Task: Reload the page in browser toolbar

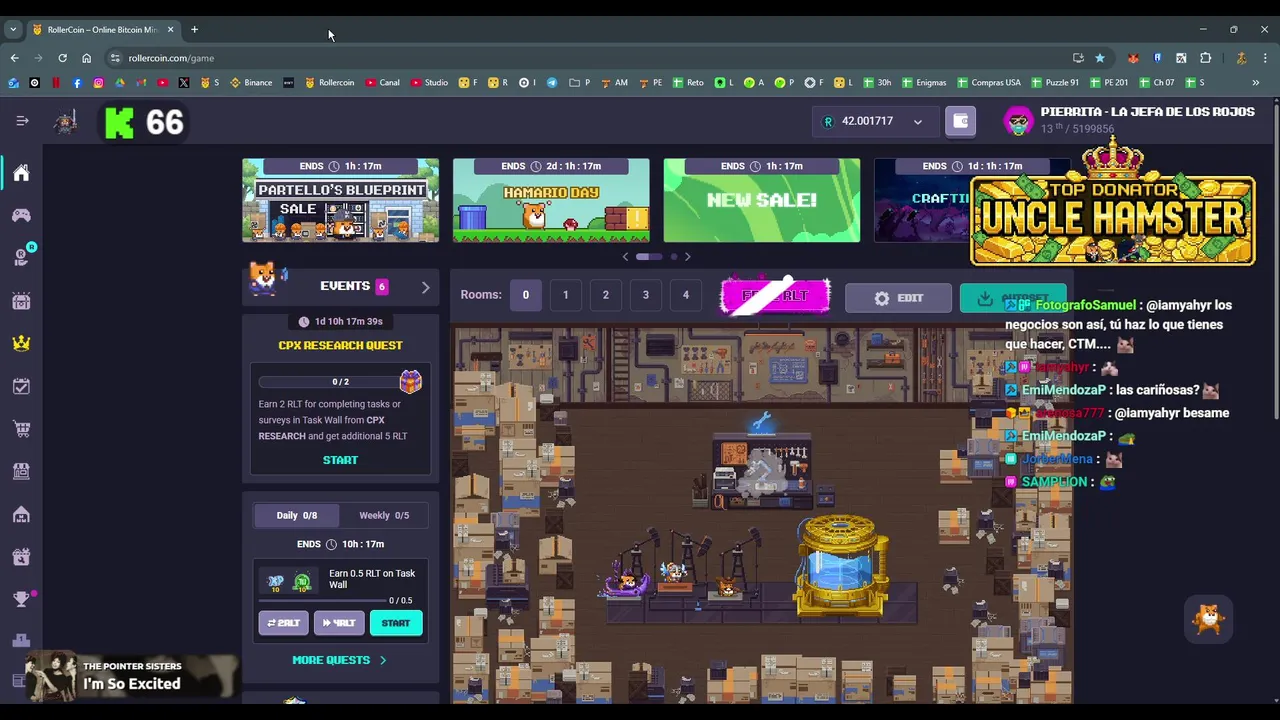Action: point(62,58)
